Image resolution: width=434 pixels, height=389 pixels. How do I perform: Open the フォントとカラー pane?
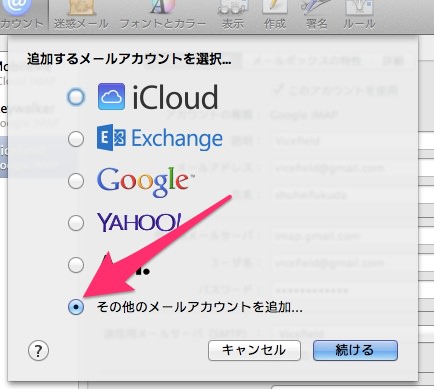click(163, 15)
